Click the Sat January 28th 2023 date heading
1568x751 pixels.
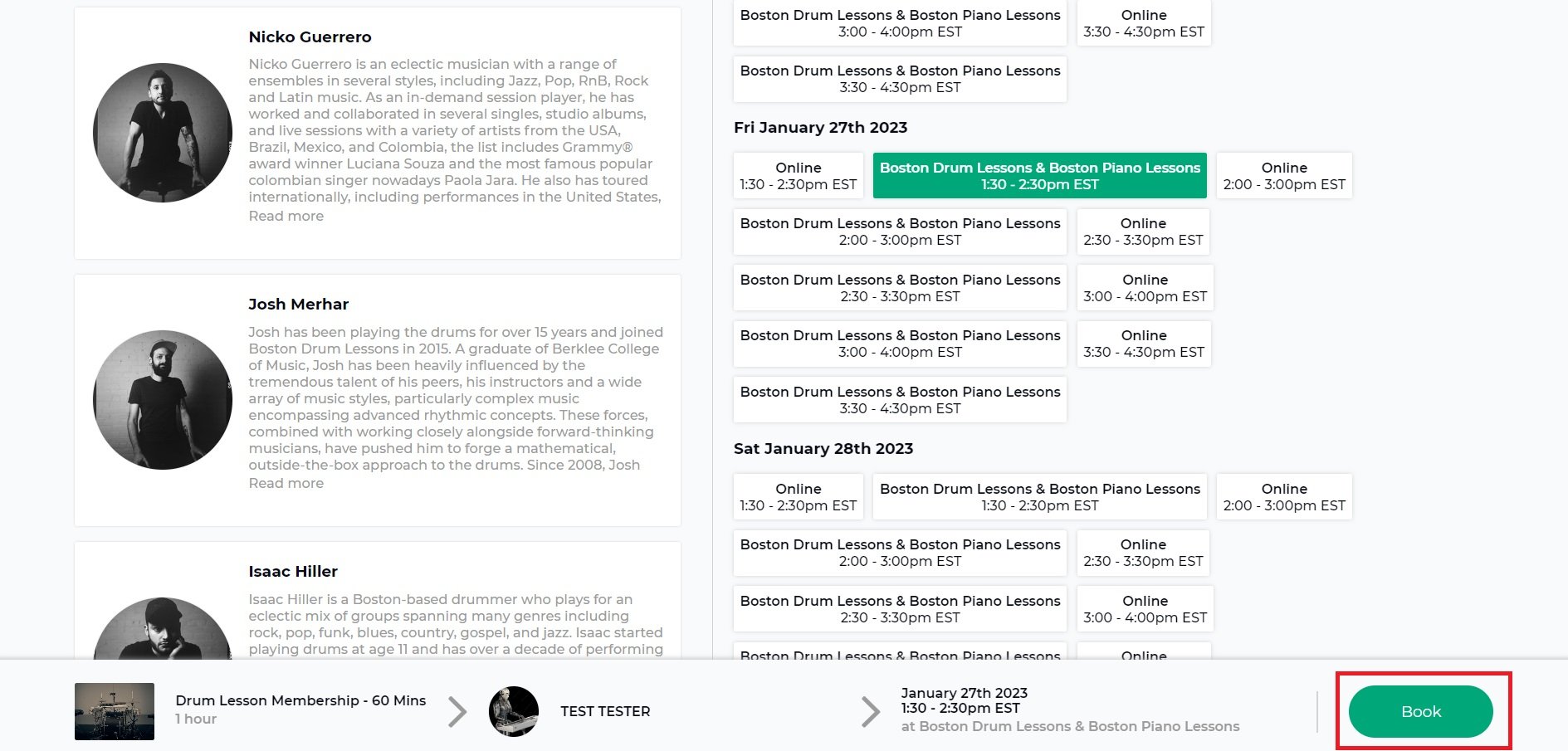[x=823, y=448]
